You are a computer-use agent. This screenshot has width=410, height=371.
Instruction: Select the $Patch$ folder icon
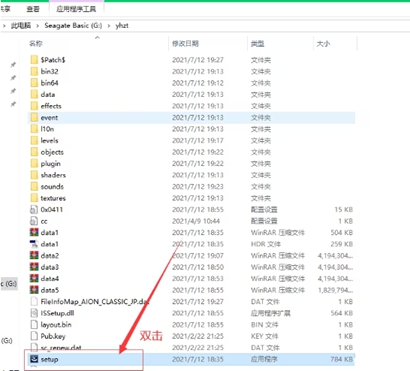coord(34,60)
